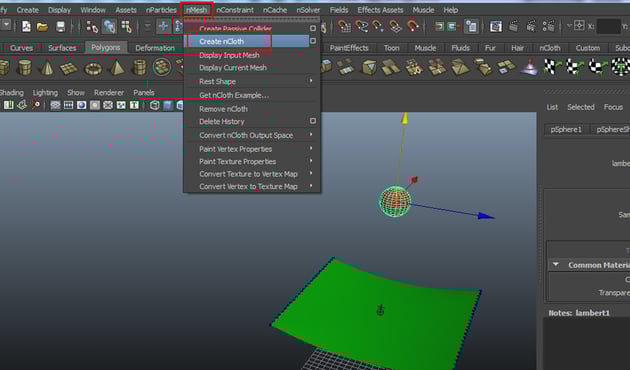The image size is (630, 370).
Task: Open the Fields menu
Action: [339, 10]
